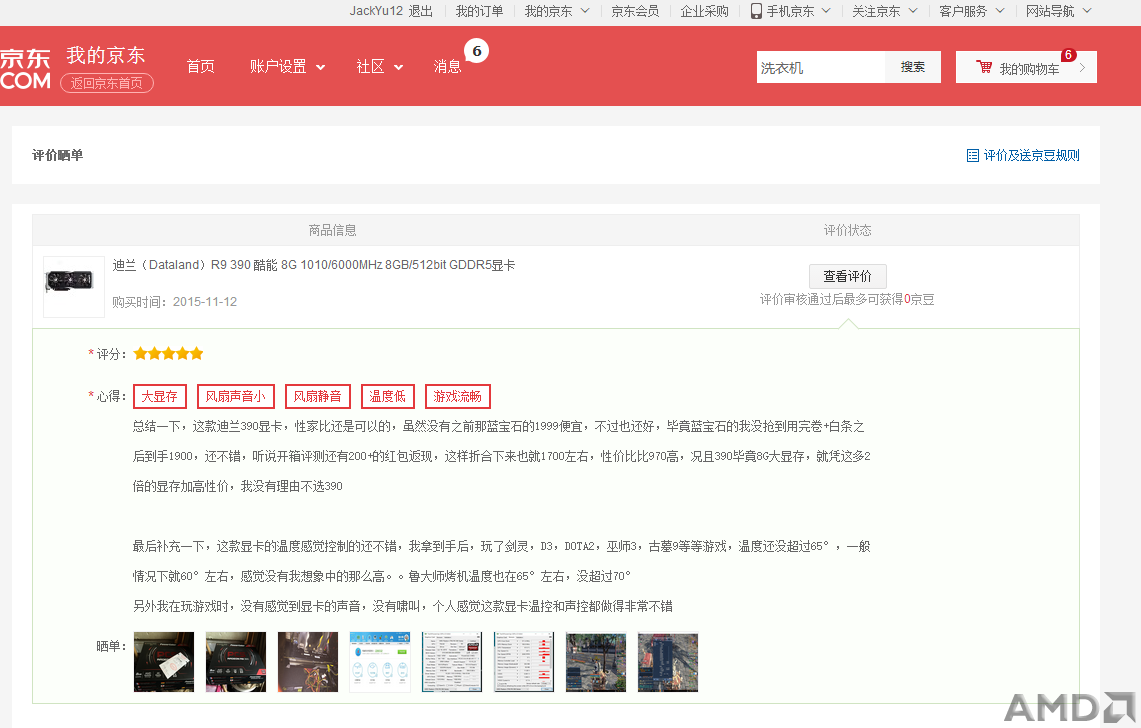Open eighth thumbnail game screenshot
Screen dimensions: 1141x728
coord(668,662)
